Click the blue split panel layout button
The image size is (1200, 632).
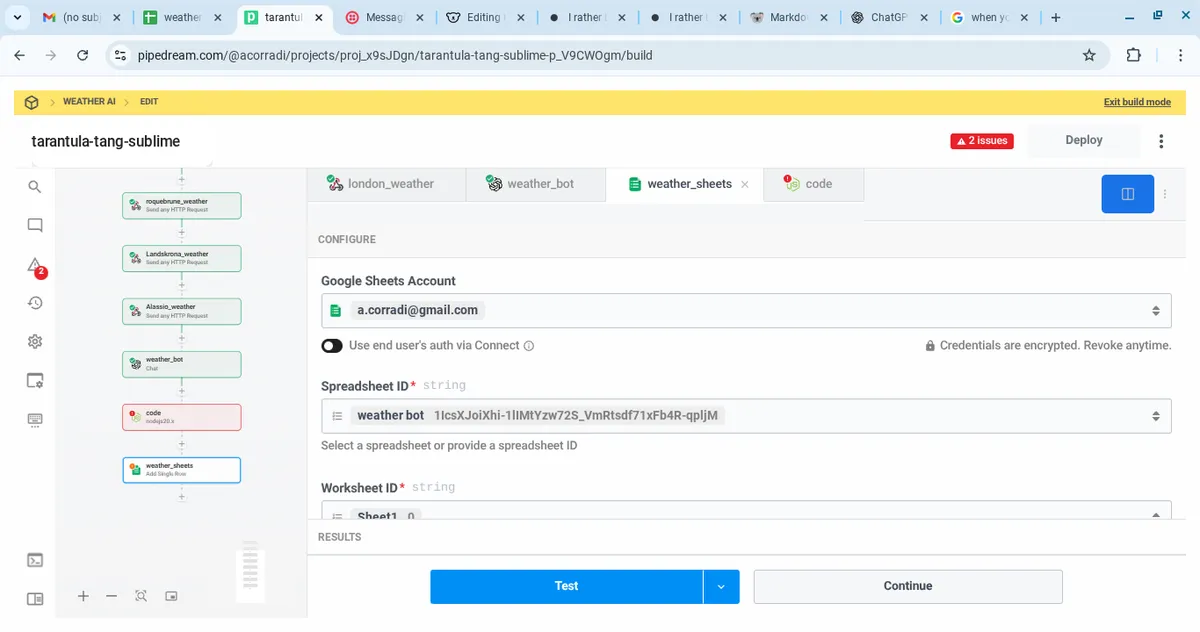point(1127,194)
